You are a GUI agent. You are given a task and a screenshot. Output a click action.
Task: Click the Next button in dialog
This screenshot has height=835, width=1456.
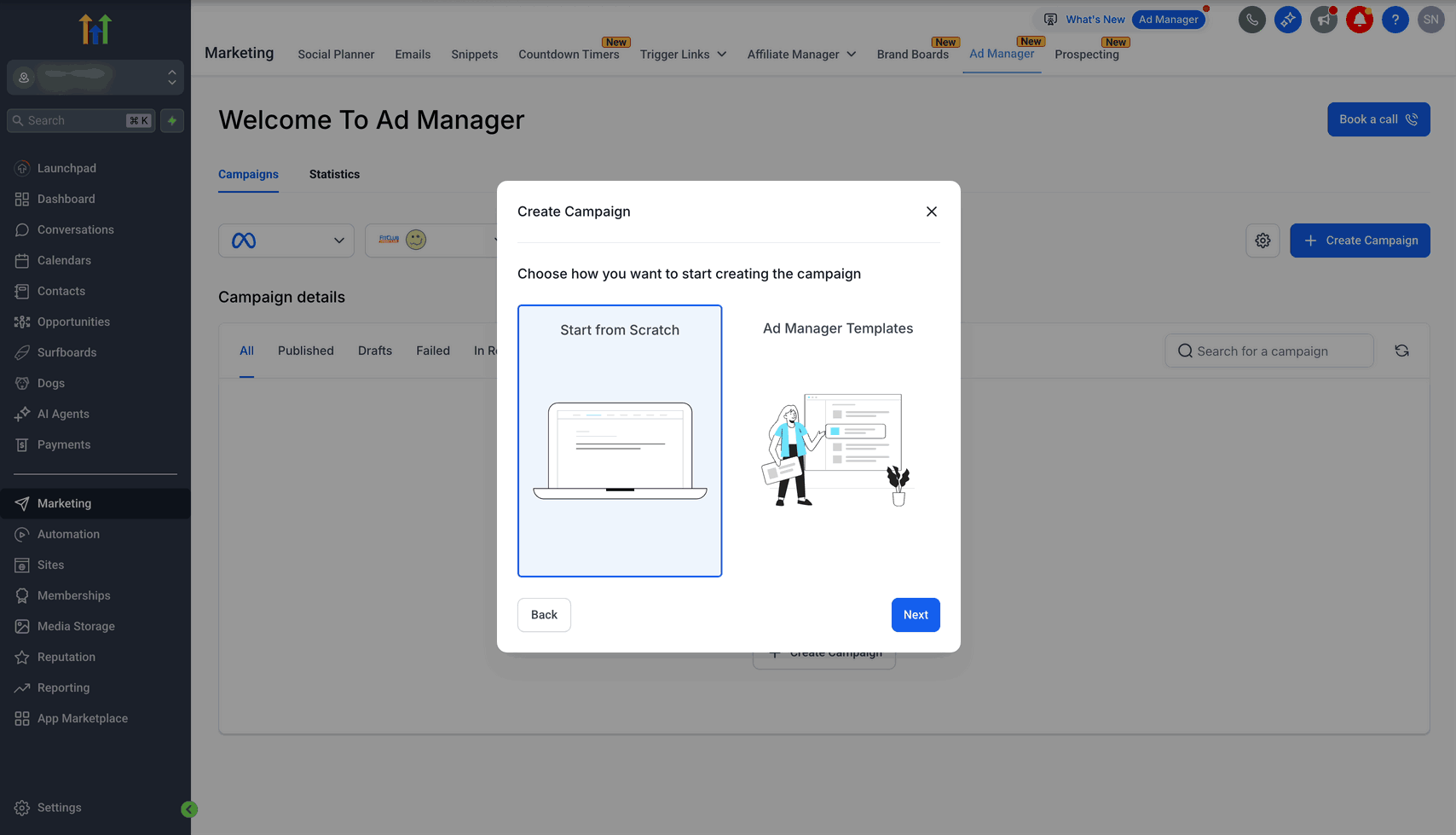pos(915,615)
